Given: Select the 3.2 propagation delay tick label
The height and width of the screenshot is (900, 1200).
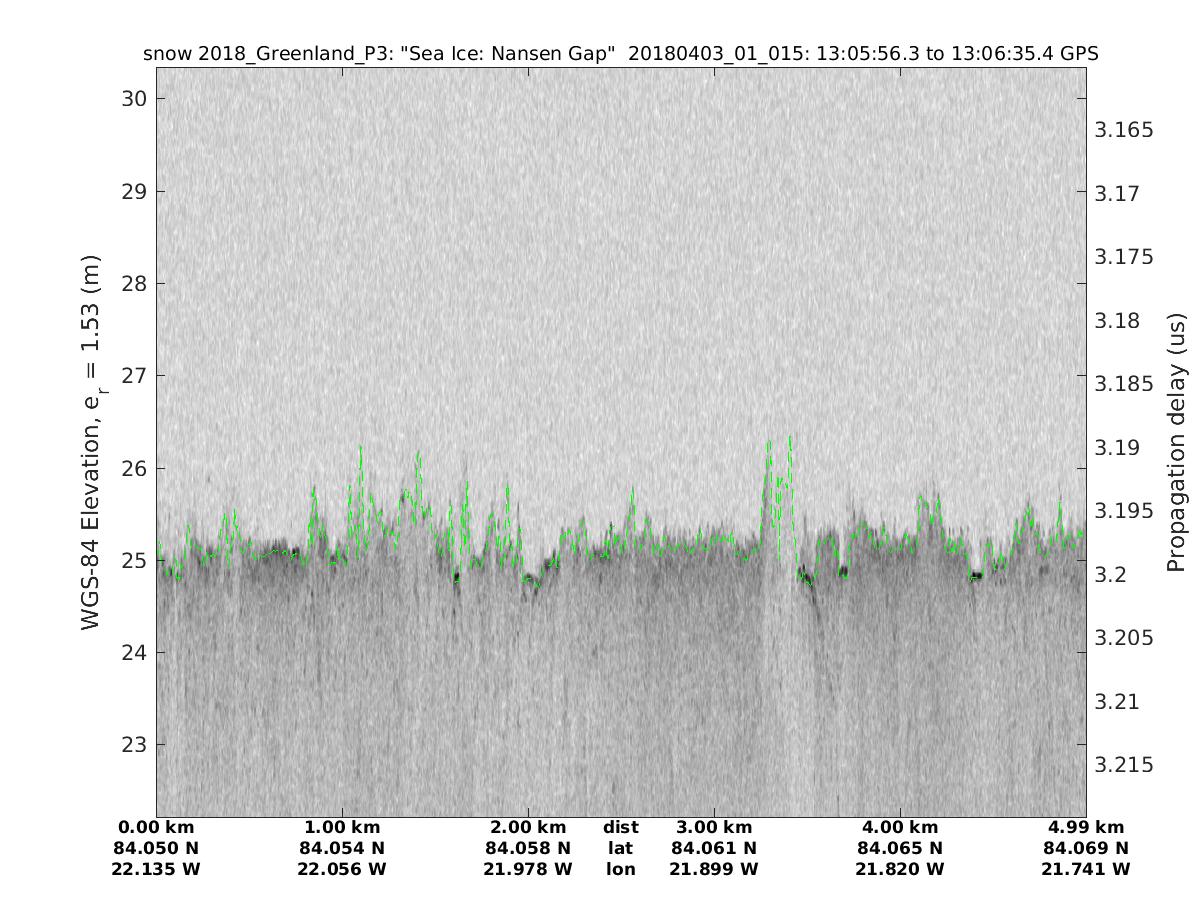Looking at the screenshot, I should 1115,575.
